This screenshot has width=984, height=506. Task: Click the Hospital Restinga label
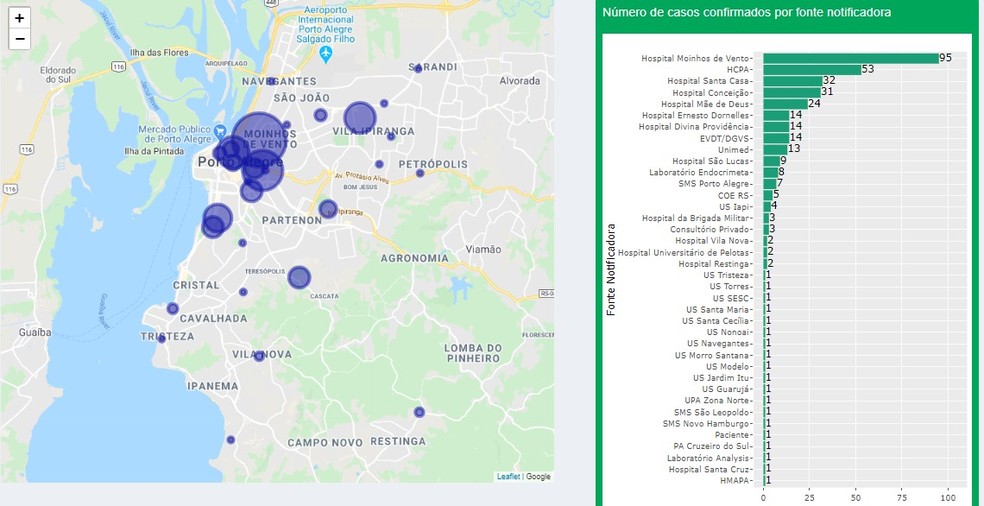pyautogui.click(x=714, y=264)
